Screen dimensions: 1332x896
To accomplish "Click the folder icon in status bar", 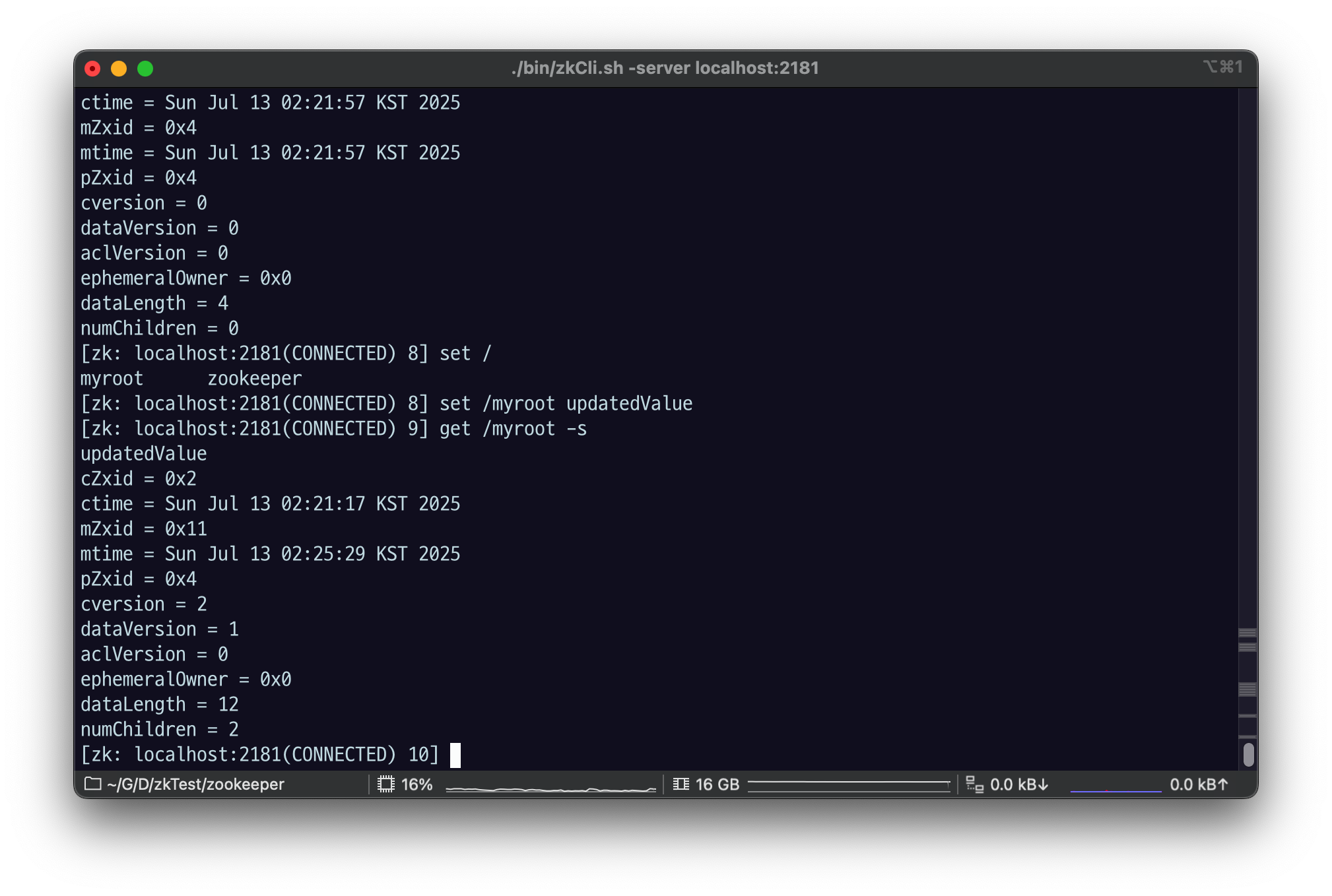I will [93, 784].
